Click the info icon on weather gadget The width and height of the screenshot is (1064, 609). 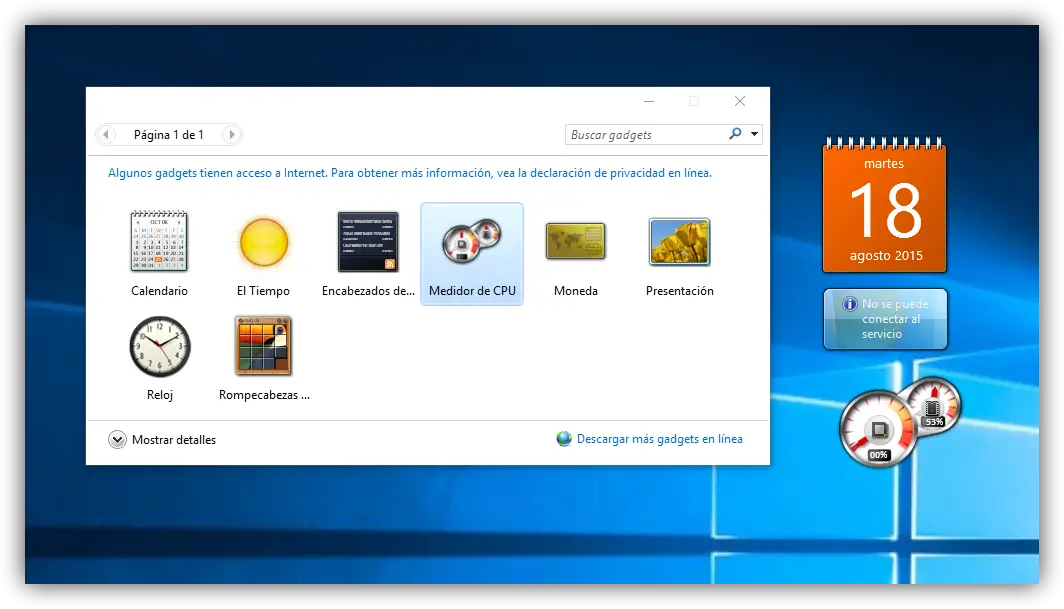tap(850, 303)
